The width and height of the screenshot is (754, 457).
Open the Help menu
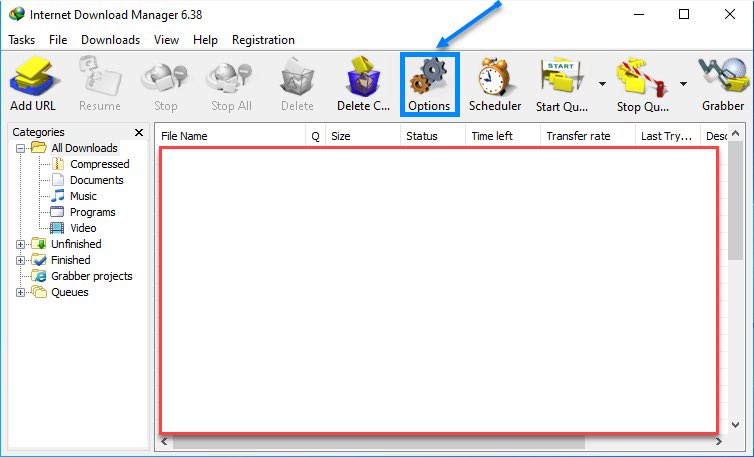click(205, 40)
